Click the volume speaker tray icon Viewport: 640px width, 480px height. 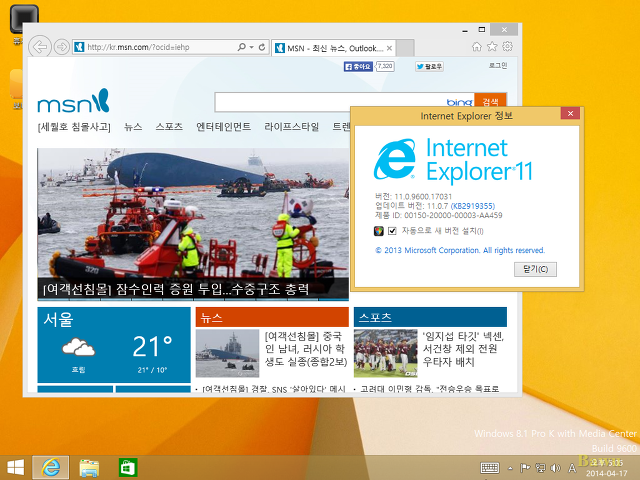pos(555,468)
